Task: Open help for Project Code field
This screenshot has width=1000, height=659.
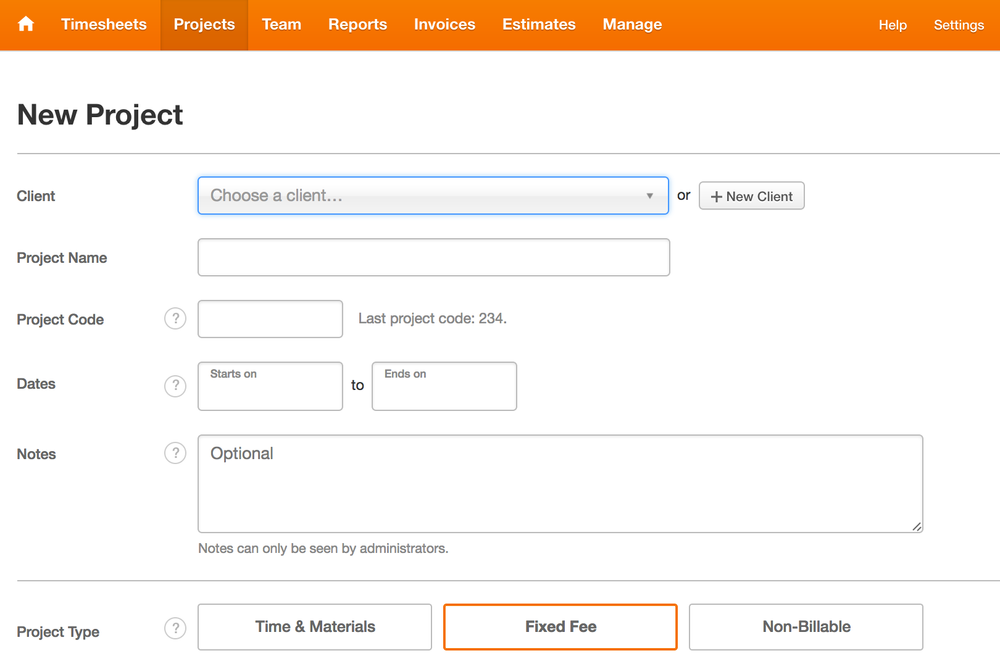Action: [175, 318]
